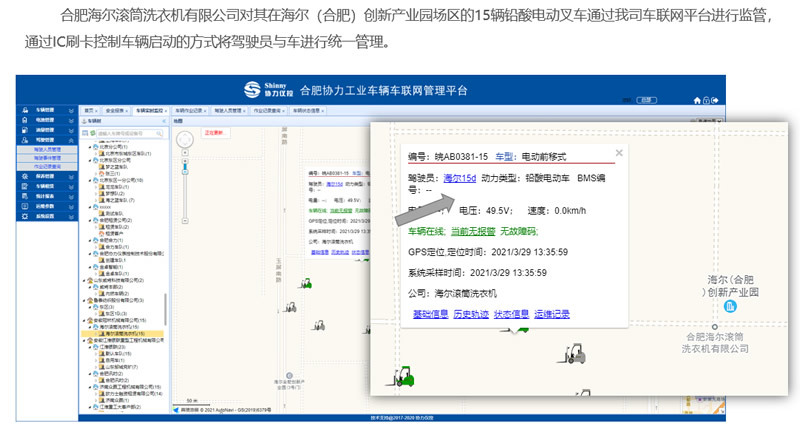Viewport: 800px width, 438px height.
Task: Close the 安全报表 tab with its x
Action: (128, 110)
